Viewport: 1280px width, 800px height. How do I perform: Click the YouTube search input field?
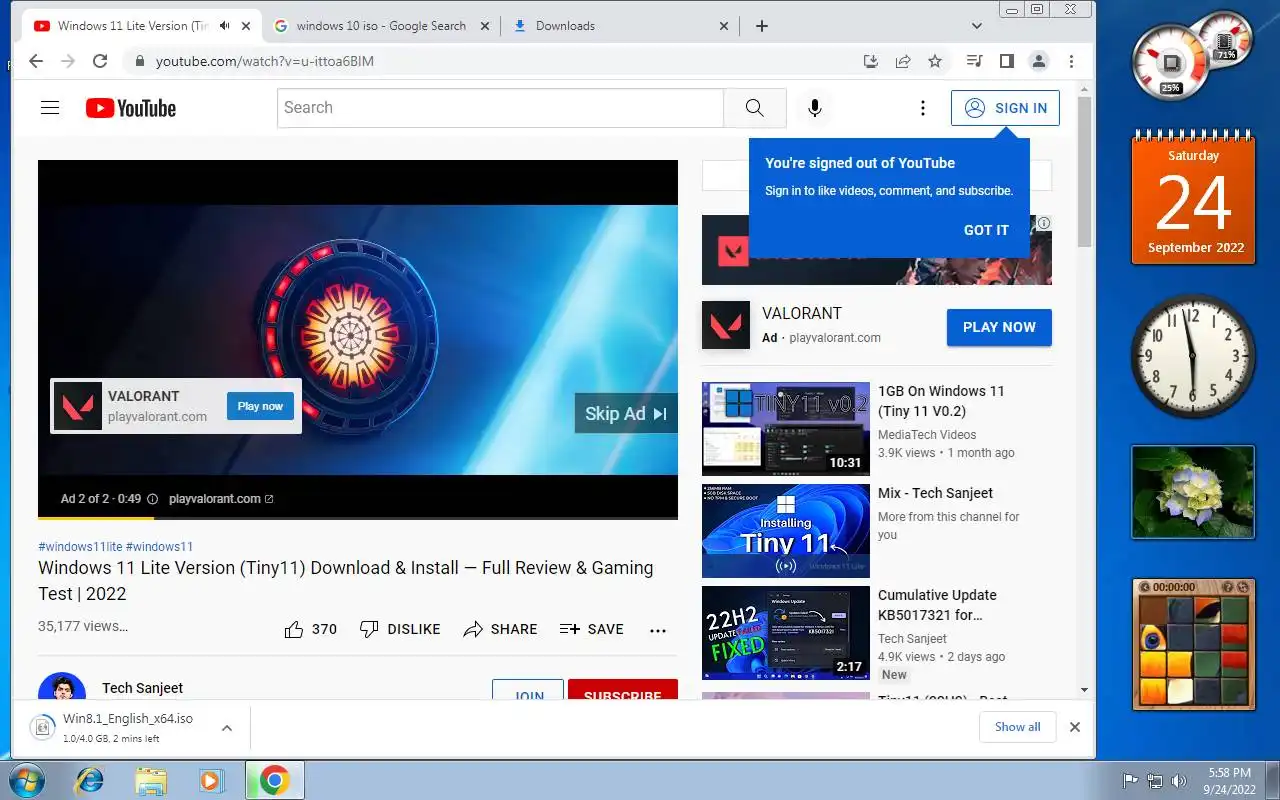click(x=500, y=108)
